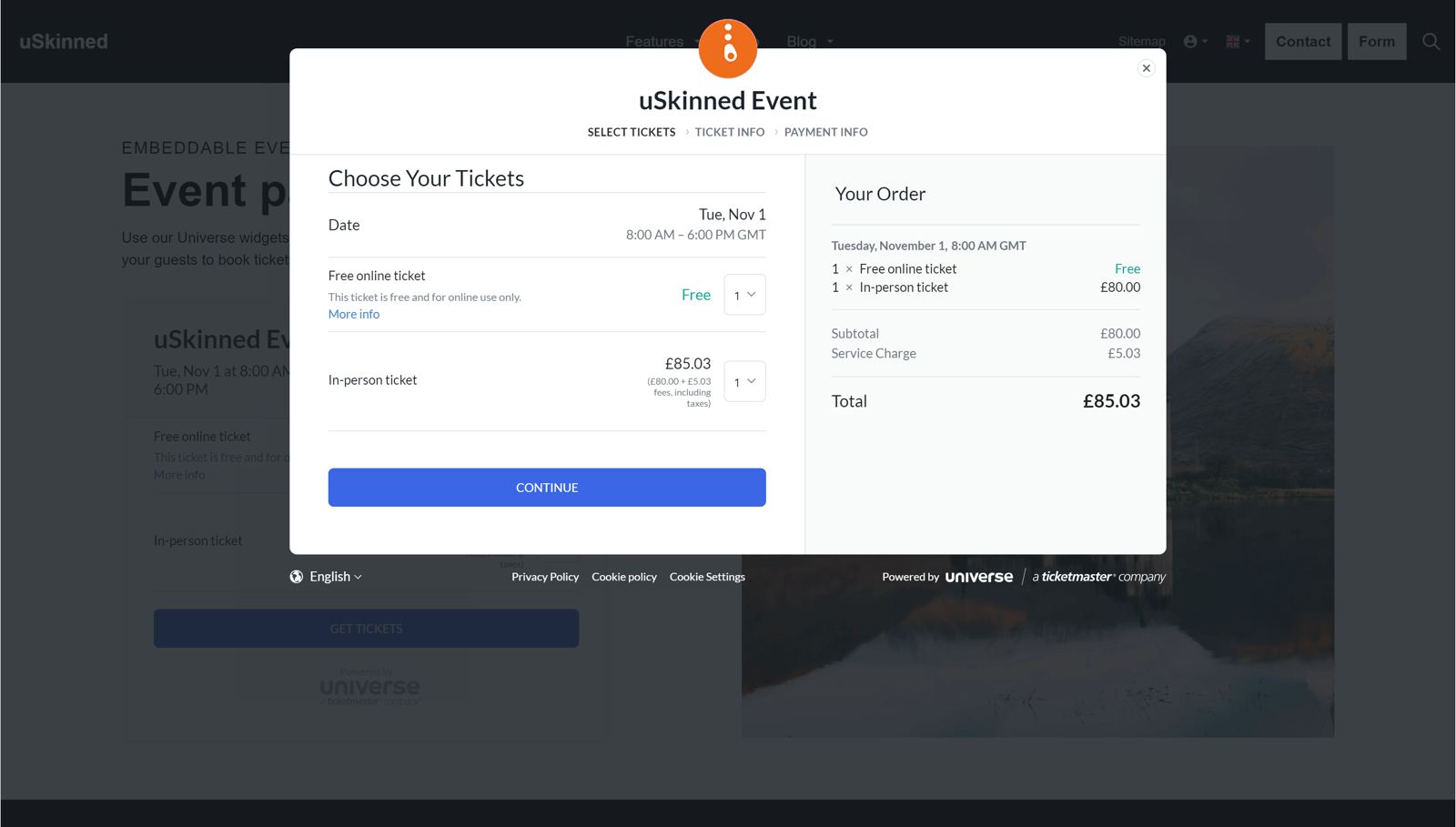Switch to the TICKET INFO step

[729, 132]
